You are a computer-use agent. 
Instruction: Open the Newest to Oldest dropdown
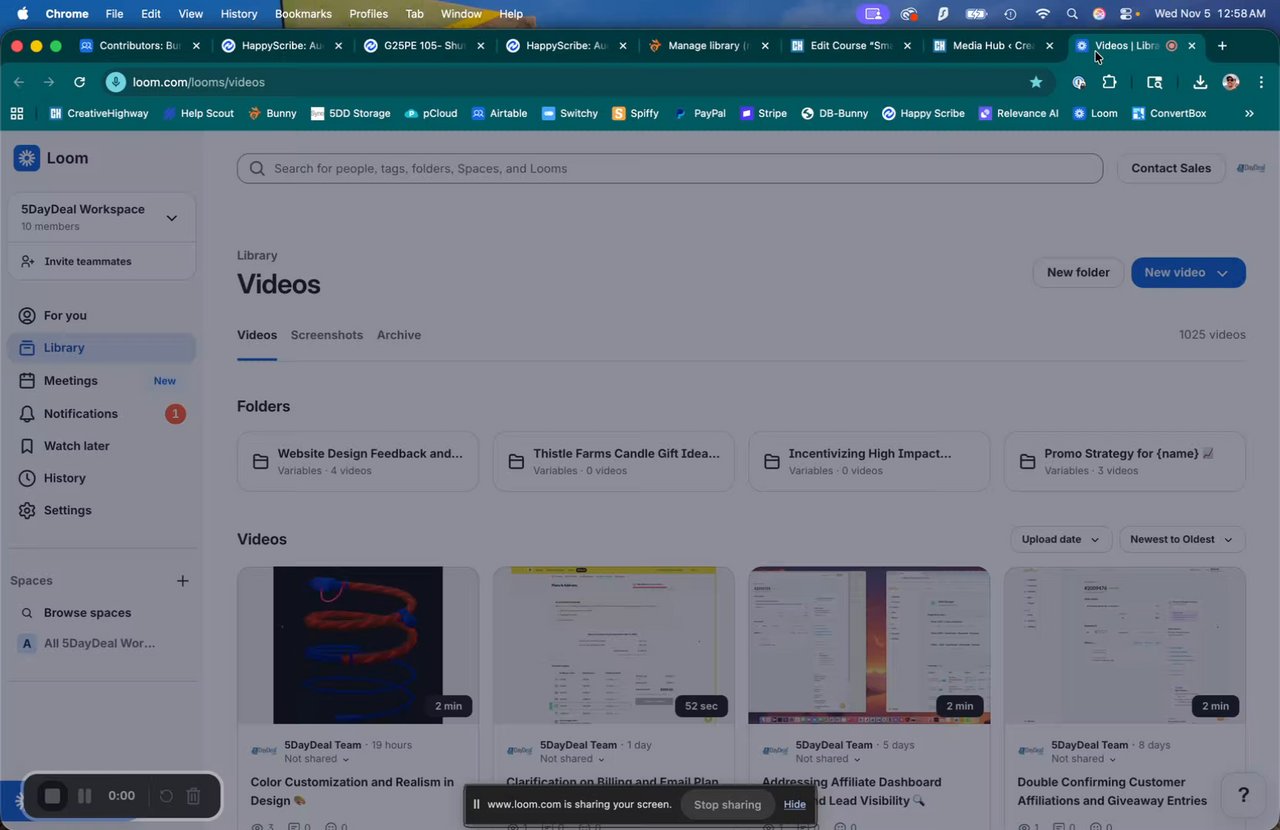(x=1182, y=539)
